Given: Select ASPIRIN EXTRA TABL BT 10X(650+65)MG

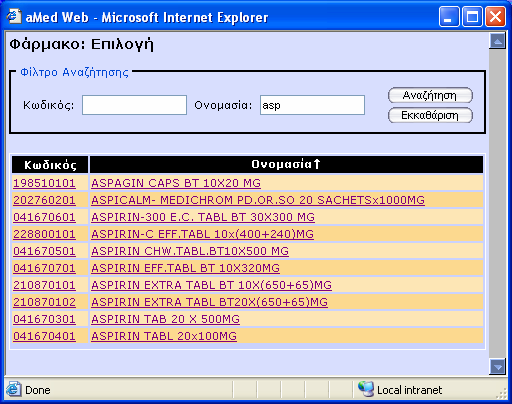Looking at the screenshot, I should [x=212, y=285].
